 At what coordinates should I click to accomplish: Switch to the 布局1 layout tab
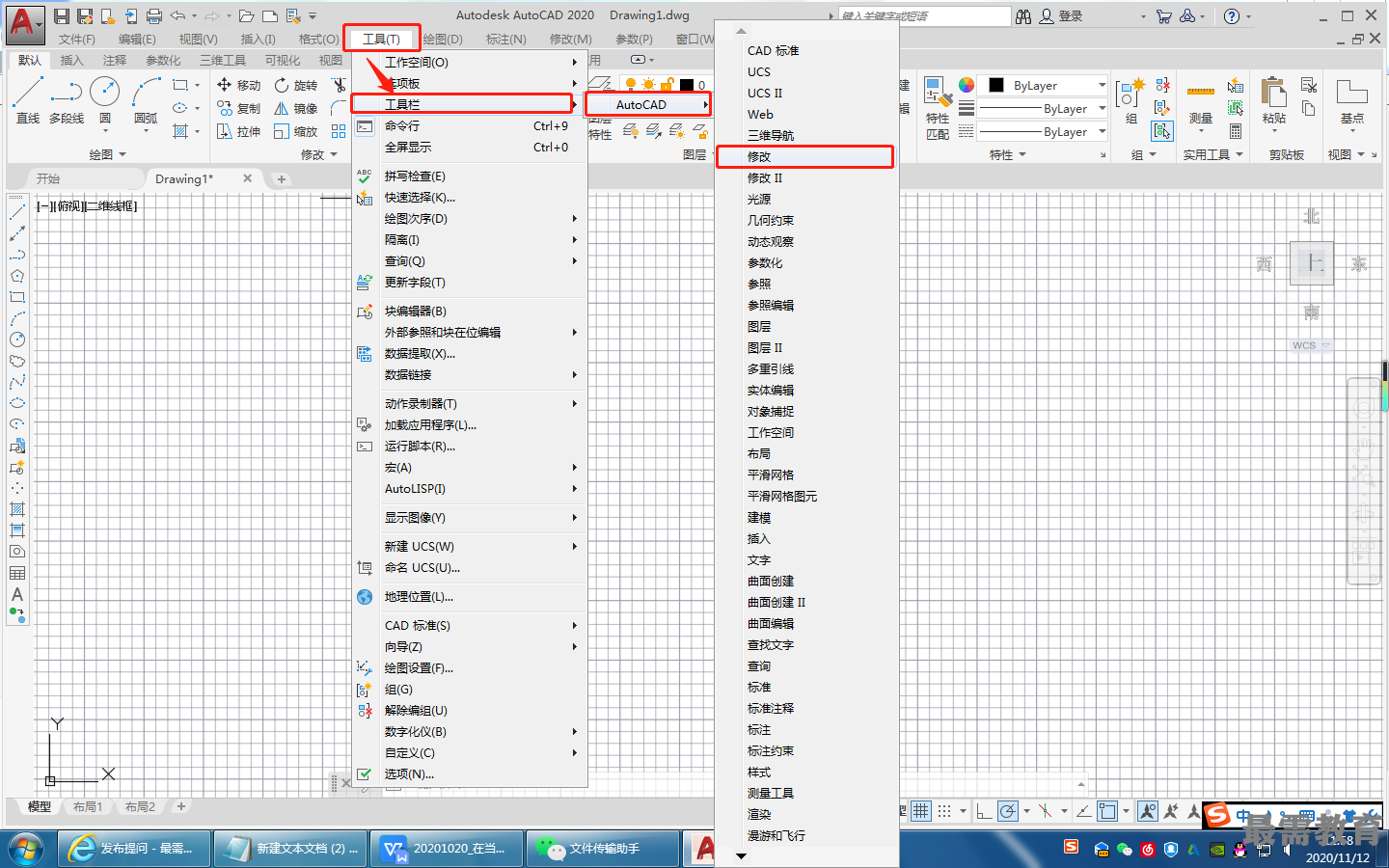[x=88, y=806]
